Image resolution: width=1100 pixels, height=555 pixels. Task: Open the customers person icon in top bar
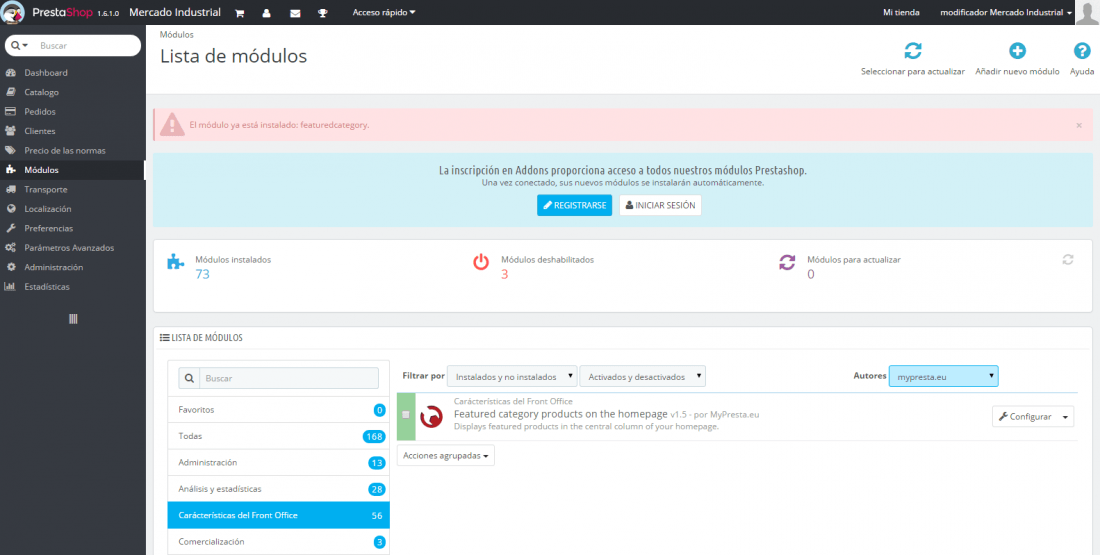267,13
